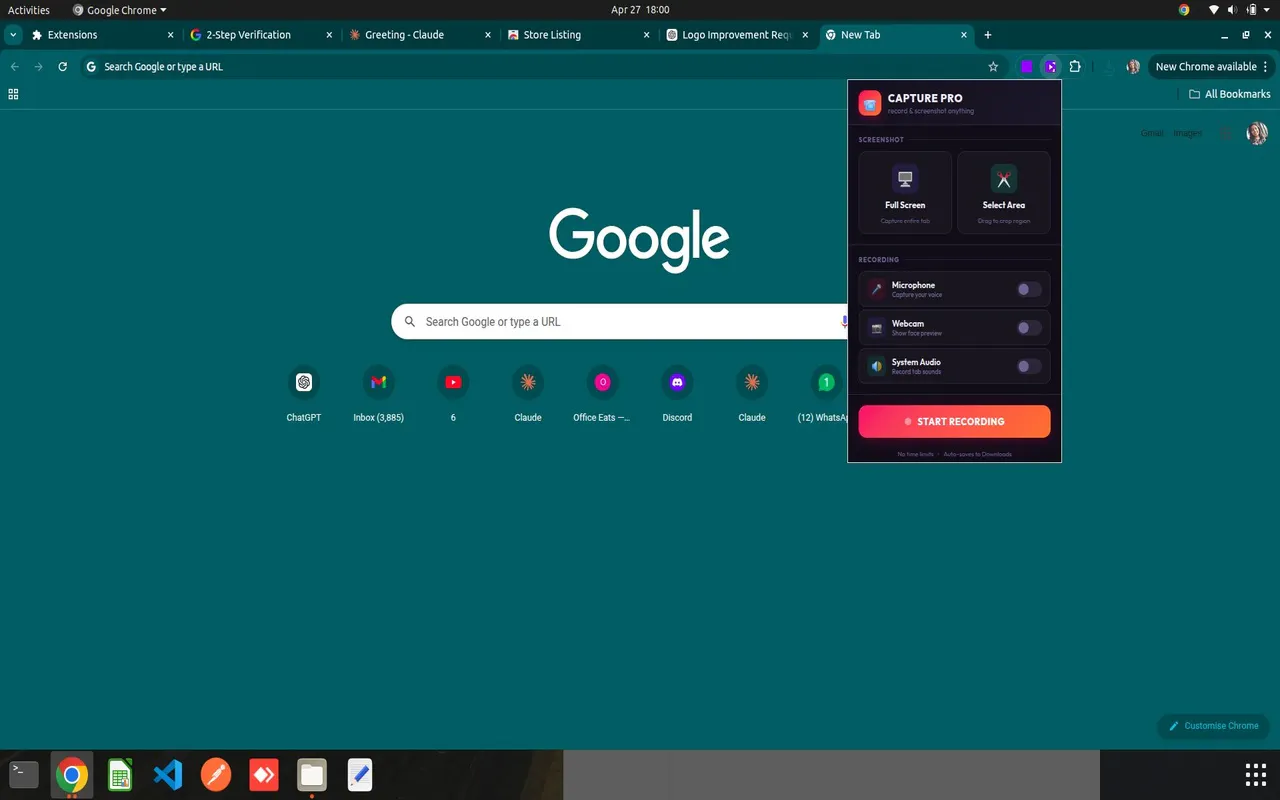This screenshot has width=1280, height=800.
Task: Click the Capture Pro extension toolbar icon
Action: click(1051, 67)
